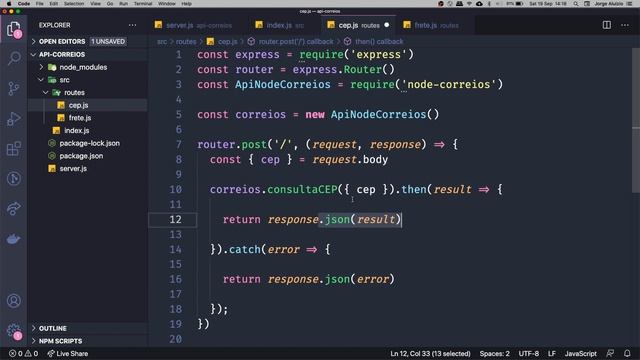Open the Selection menu
The width and height of the screenshot is (640, 360).
(74, 4)
